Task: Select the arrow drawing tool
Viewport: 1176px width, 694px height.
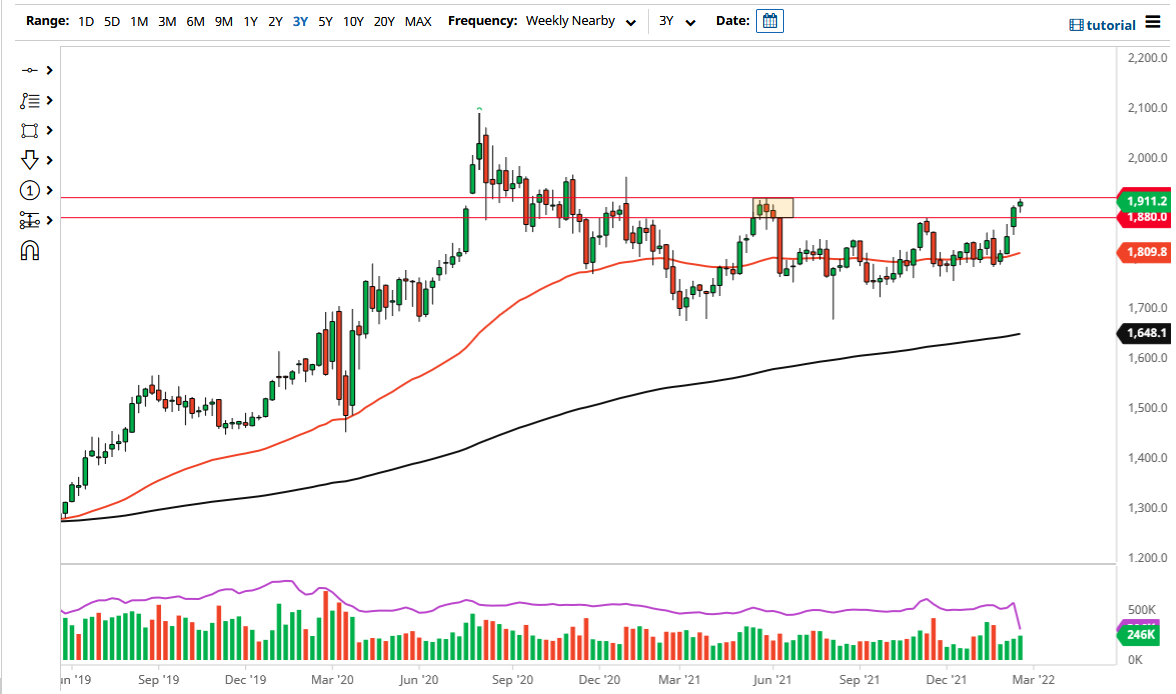Action: (x=27, y=160)
